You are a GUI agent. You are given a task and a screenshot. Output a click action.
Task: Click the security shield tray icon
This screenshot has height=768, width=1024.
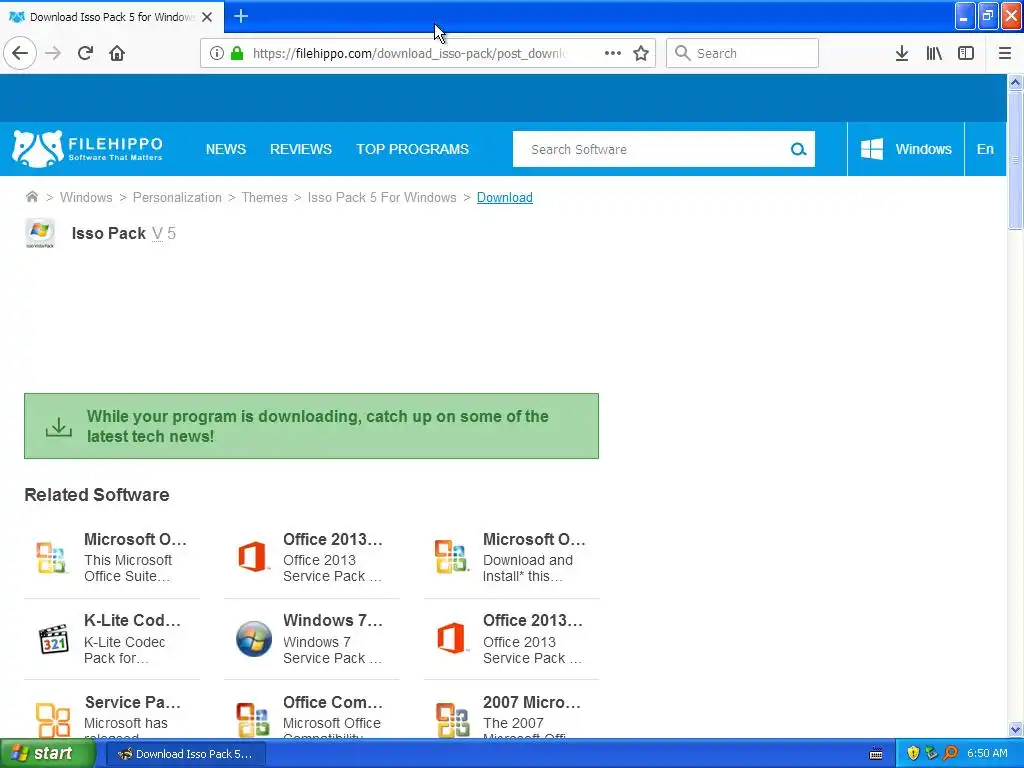pos(912,754)
